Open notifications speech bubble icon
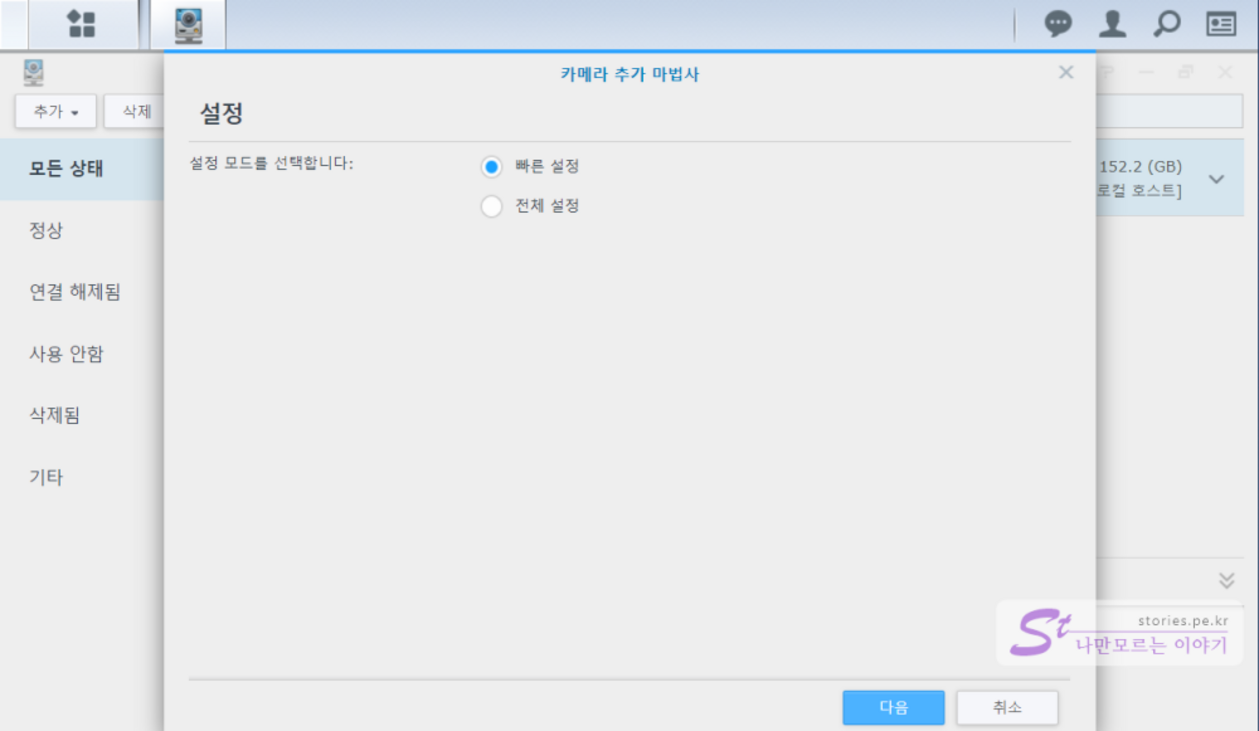The height and width of the screenshot is (731, 1259). point(1058,24)
